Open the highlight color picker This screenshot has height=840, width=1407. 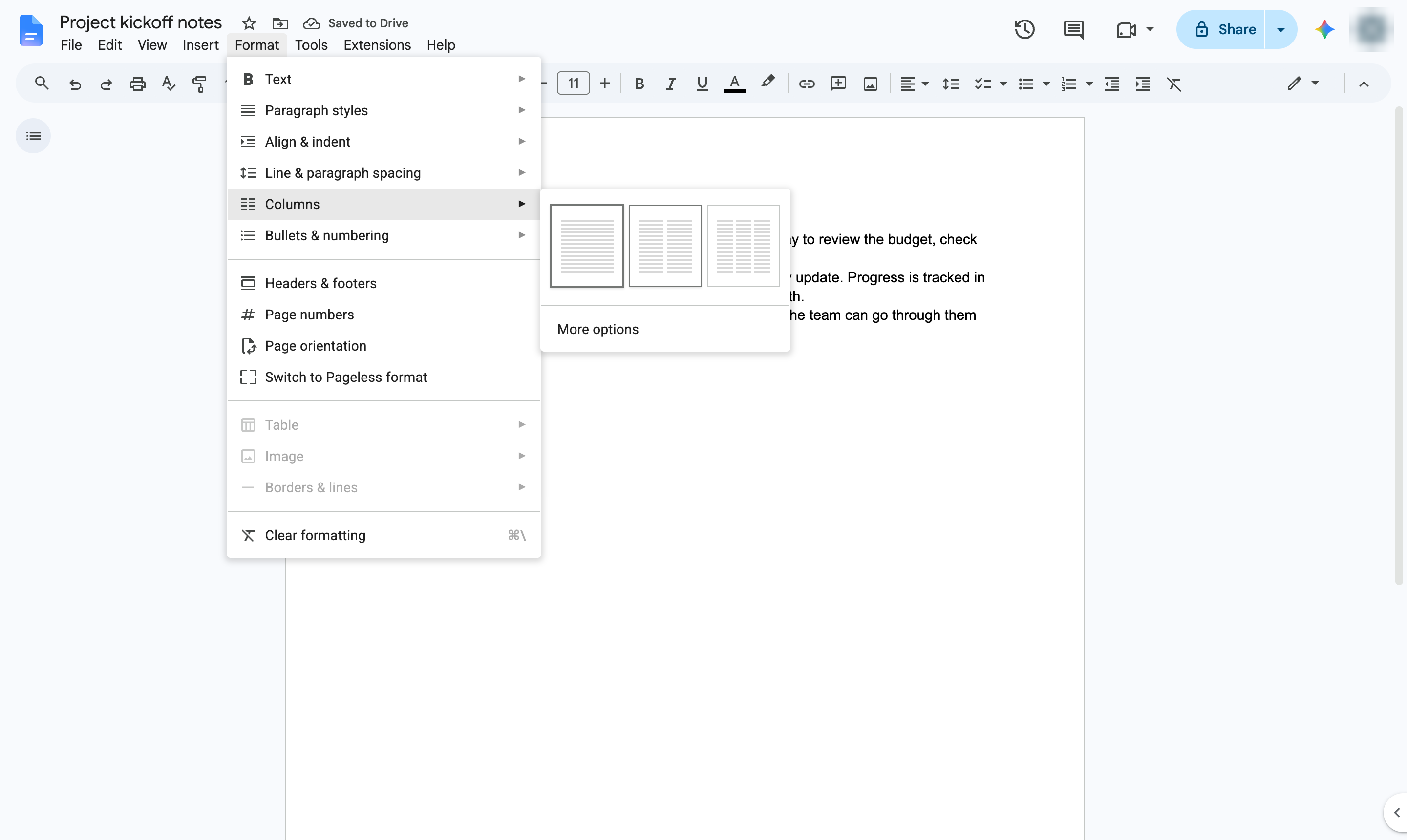[x=767, y=82]
